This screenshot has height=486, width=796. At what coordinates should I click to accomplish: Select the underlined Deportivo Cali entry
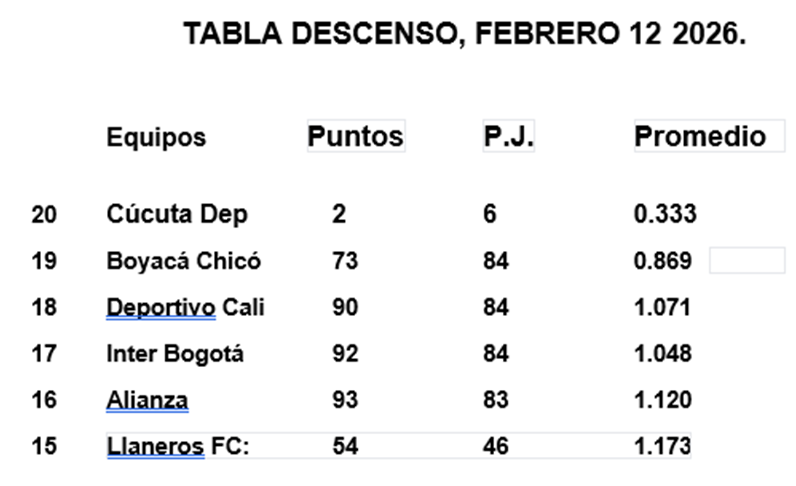click(x=185, y=307)
